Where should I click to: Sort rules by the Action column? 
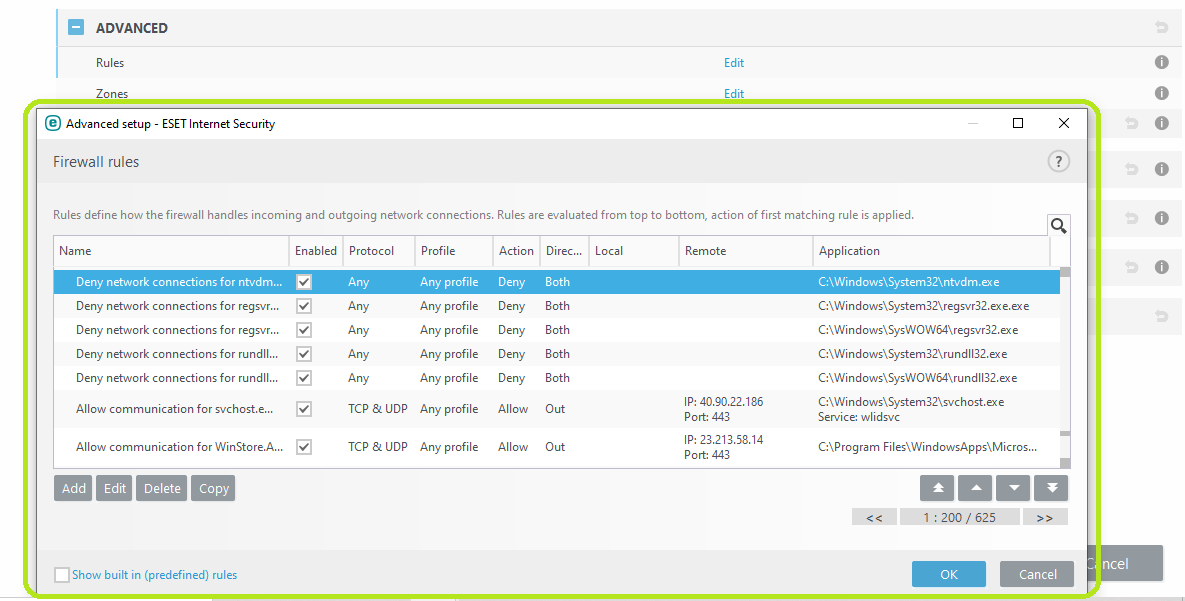516,251
